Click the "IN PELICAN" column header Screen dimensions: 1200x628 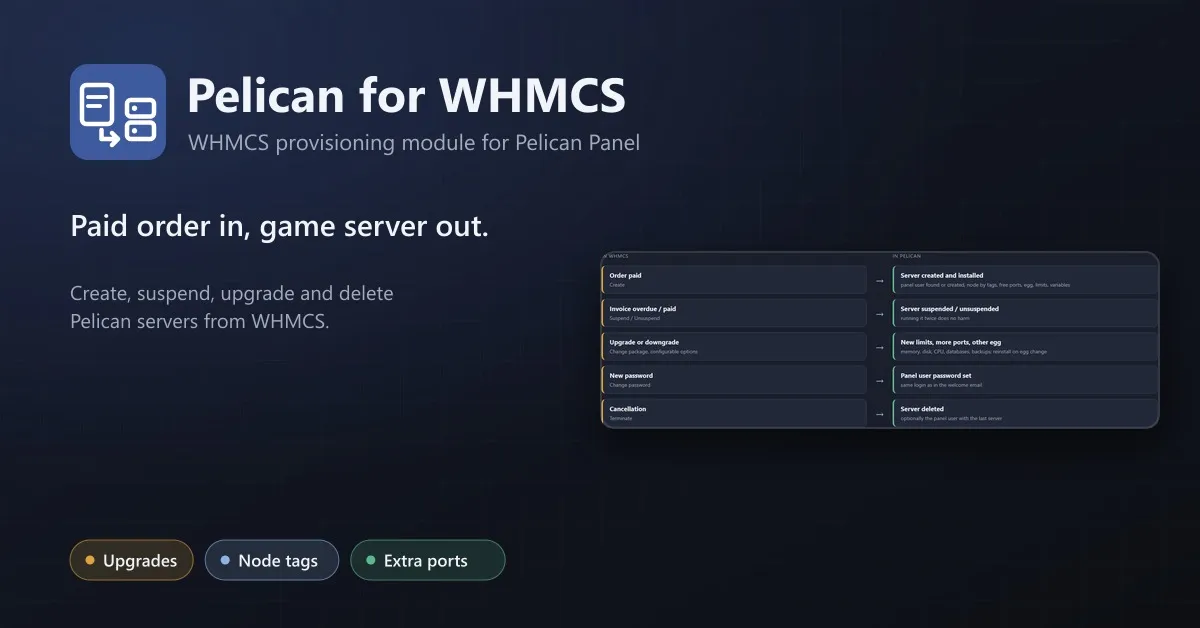tap(908, 256)
